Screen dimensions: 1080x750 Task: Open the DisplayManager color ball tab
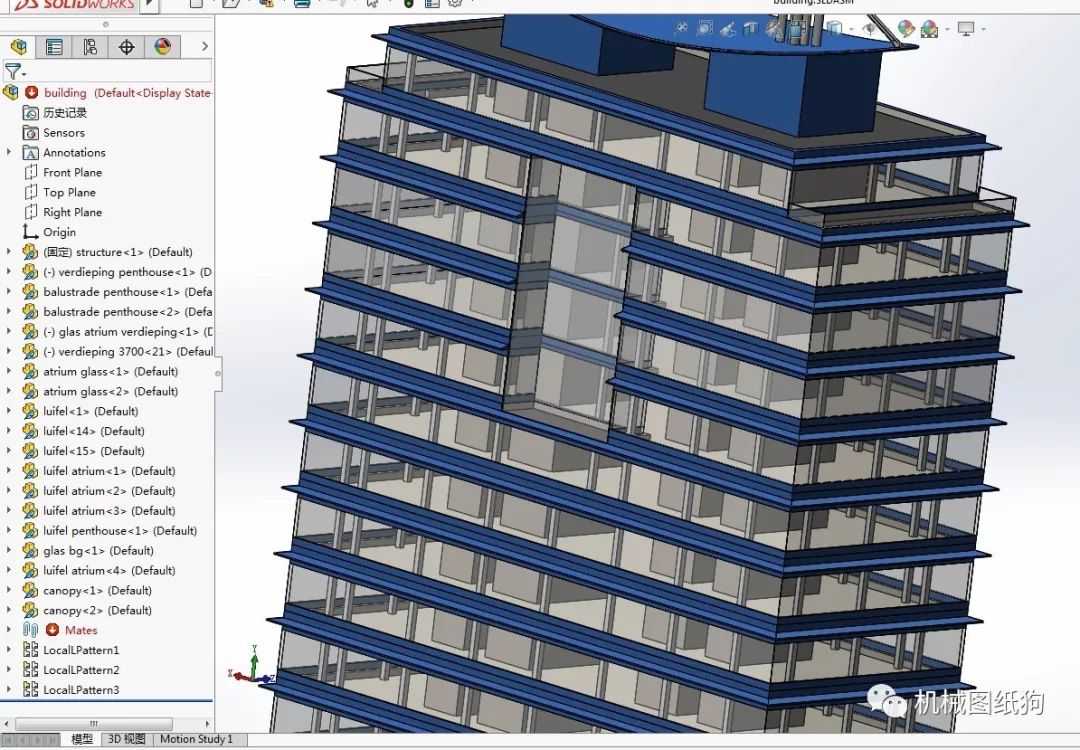[163, 47]
